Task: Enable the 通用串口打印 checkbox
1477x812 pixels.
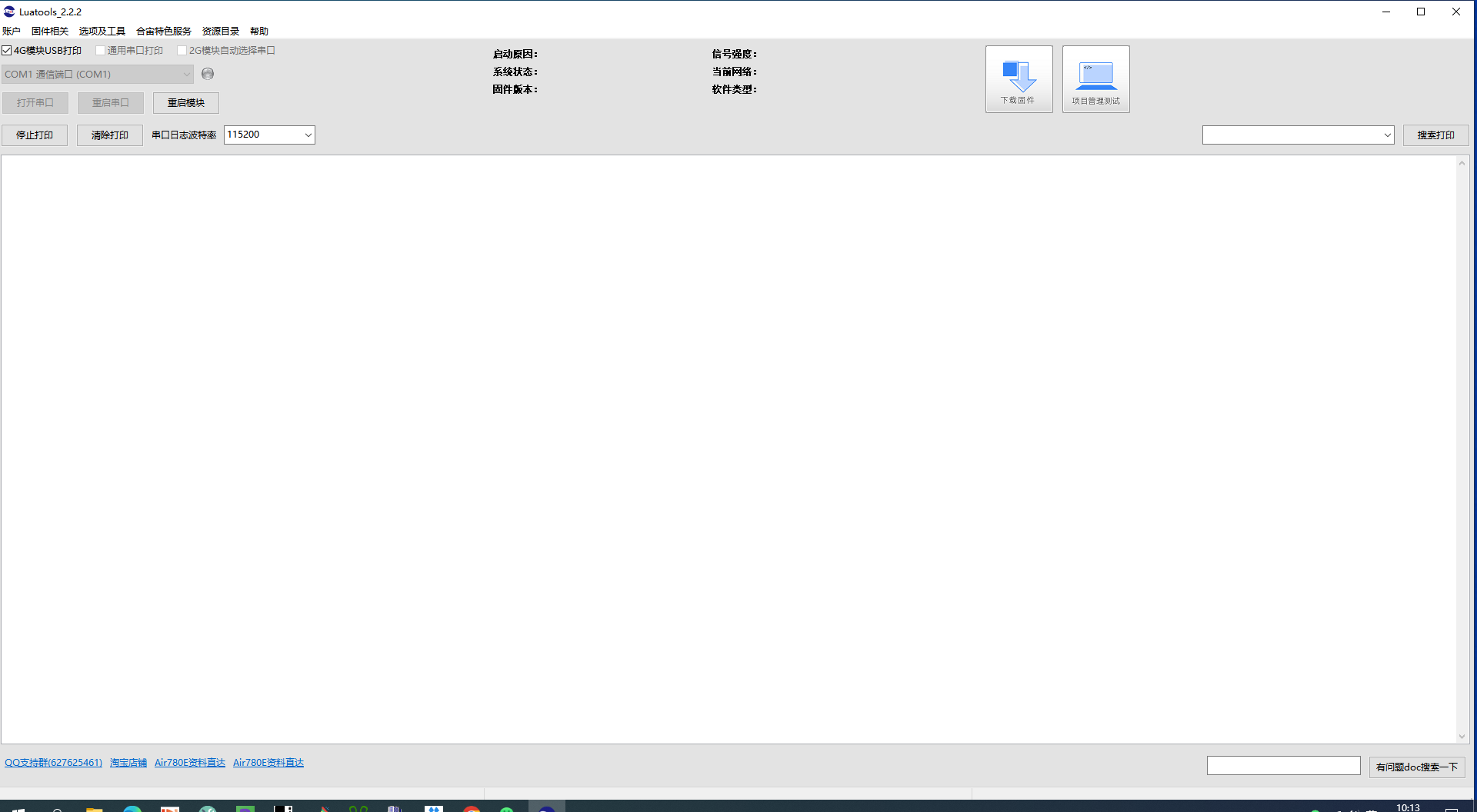Action: pyautogui.click(x=100, y=51)
